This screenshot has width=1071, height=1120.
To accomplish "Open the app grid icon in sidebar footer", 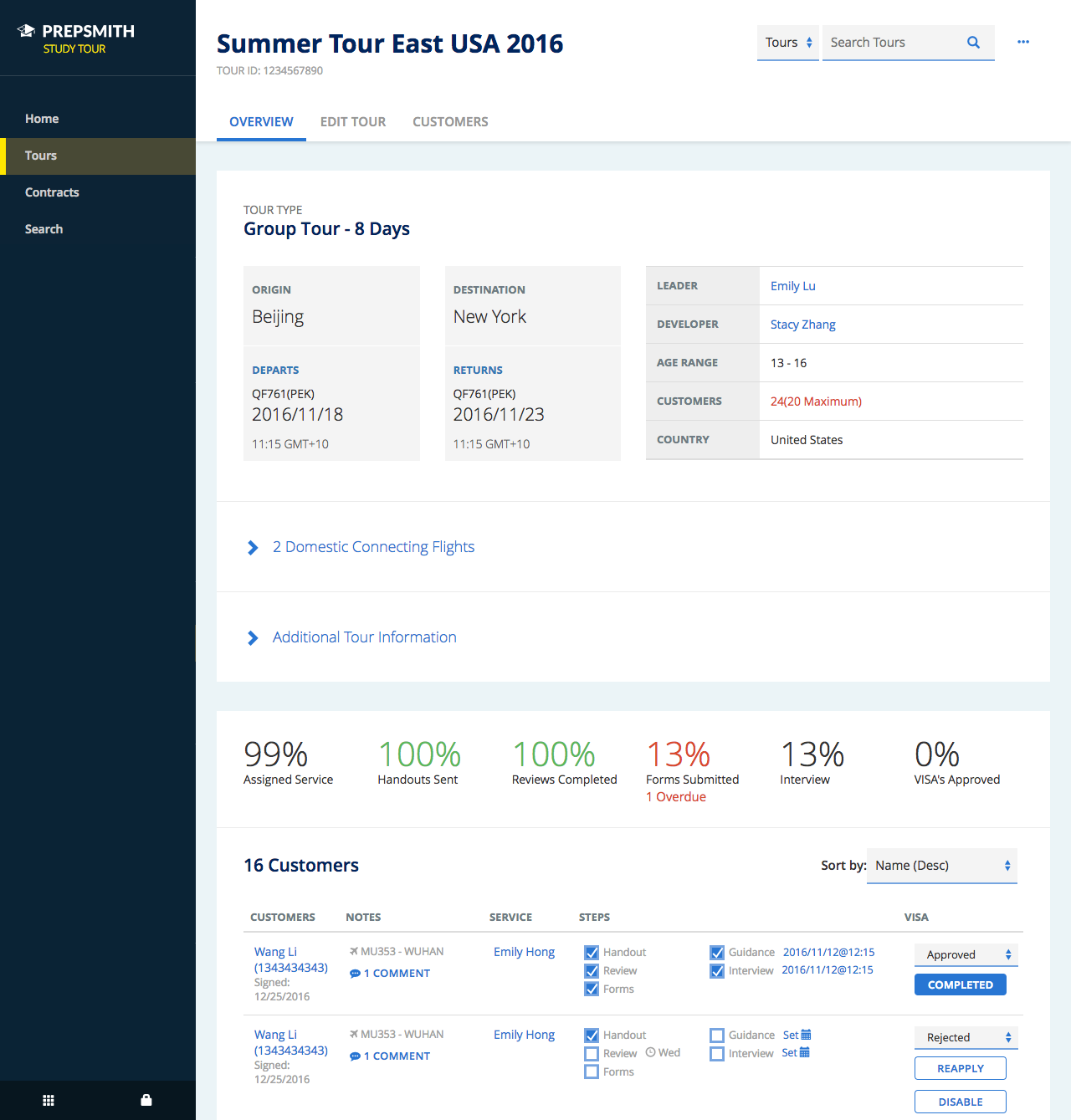I will [x=49, y=1100].
